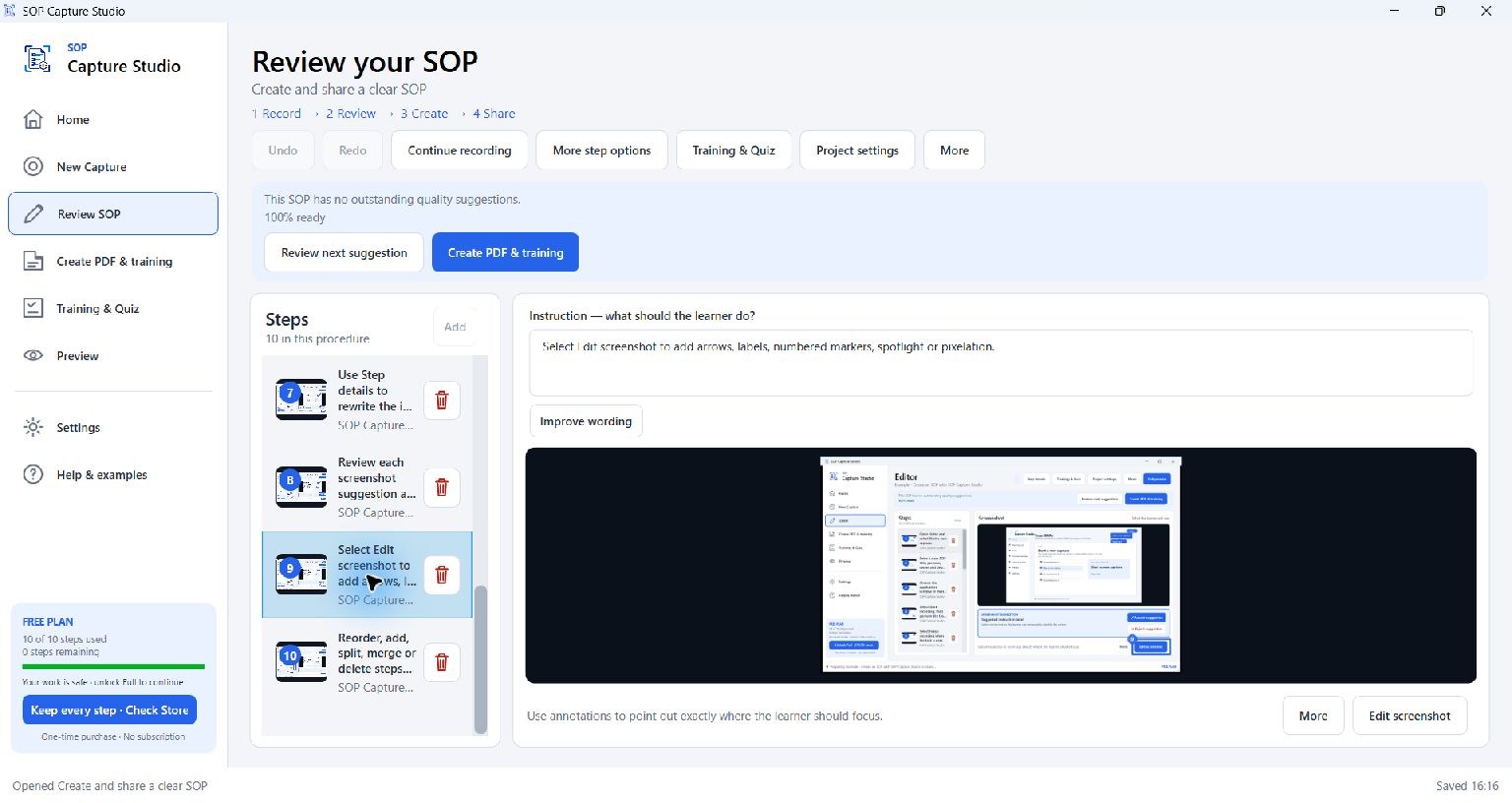Open the Home icon in sidebar

pos(33,120)
